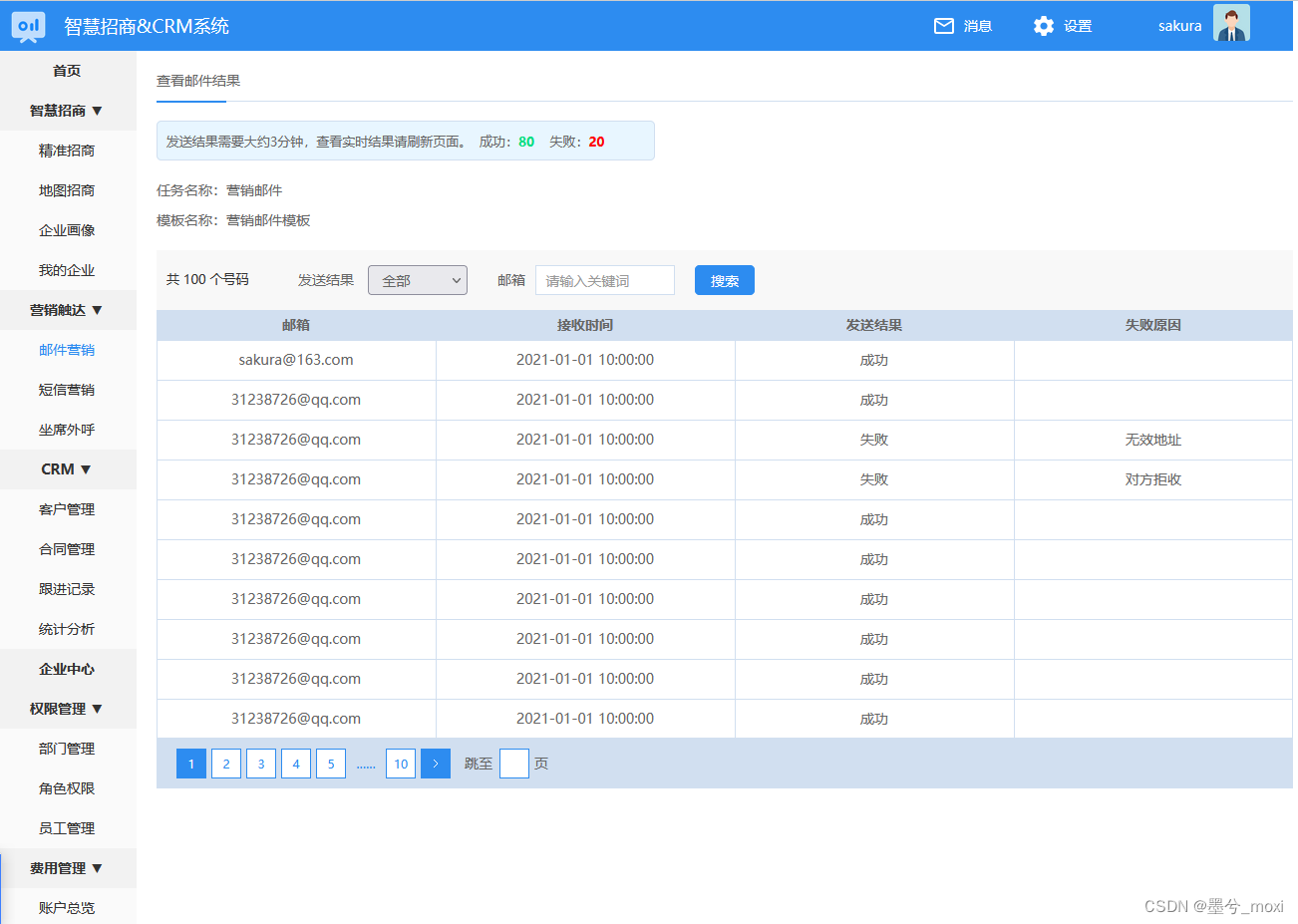The image size is (1298, 924).
Task: Open 我的企业 menu item
Action: tap(67, 270)
